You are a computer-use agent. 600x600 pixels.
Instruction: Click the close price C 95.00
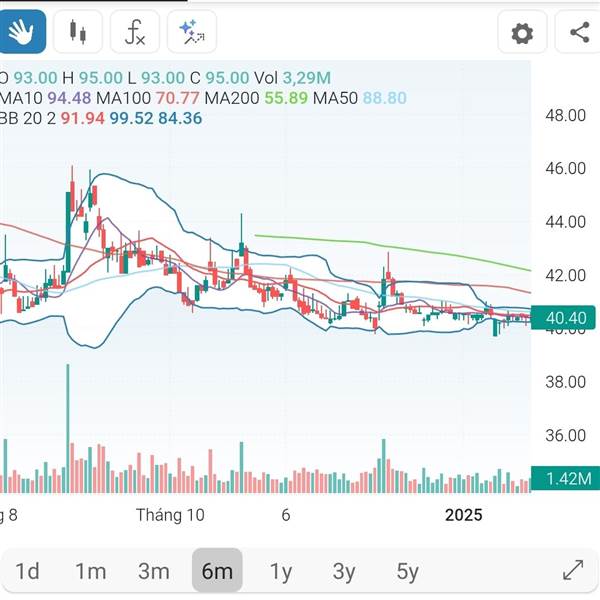point(219,78)
